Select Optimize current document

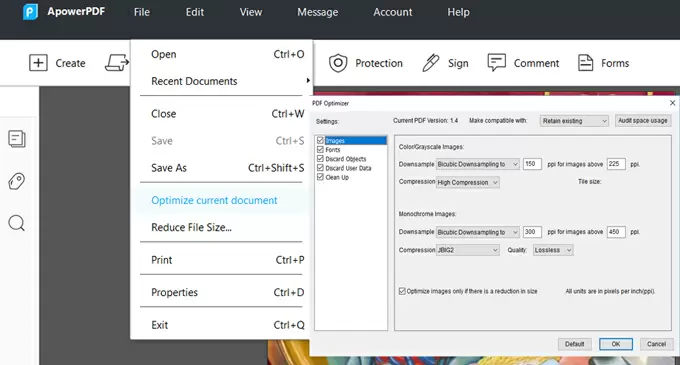coord(222,200)
